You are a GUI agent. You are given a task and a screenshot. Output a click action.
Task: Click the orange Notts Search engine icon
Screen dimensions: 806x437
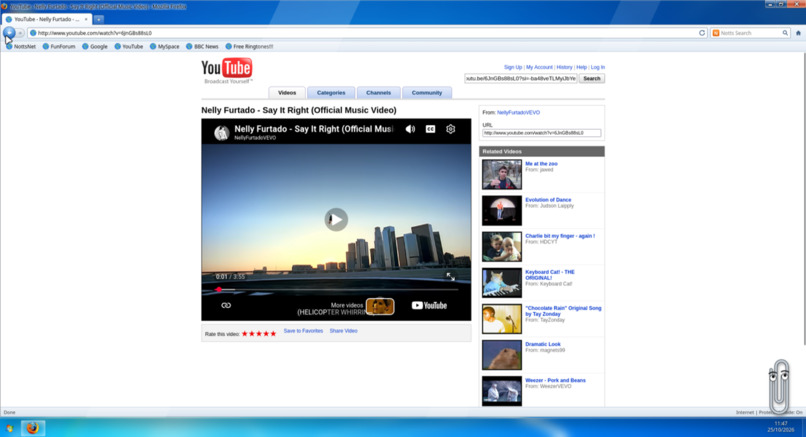[x=716, y=33]
